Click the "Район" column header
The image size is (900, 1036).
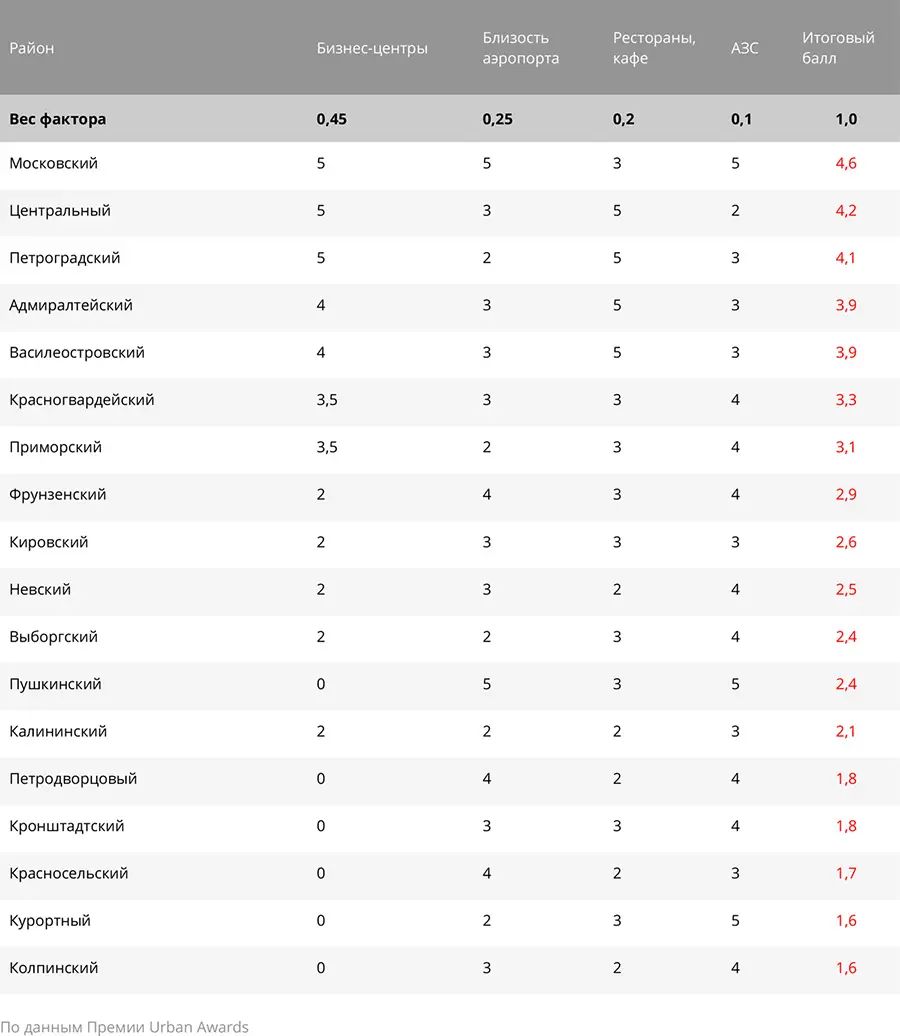(32, 48)
